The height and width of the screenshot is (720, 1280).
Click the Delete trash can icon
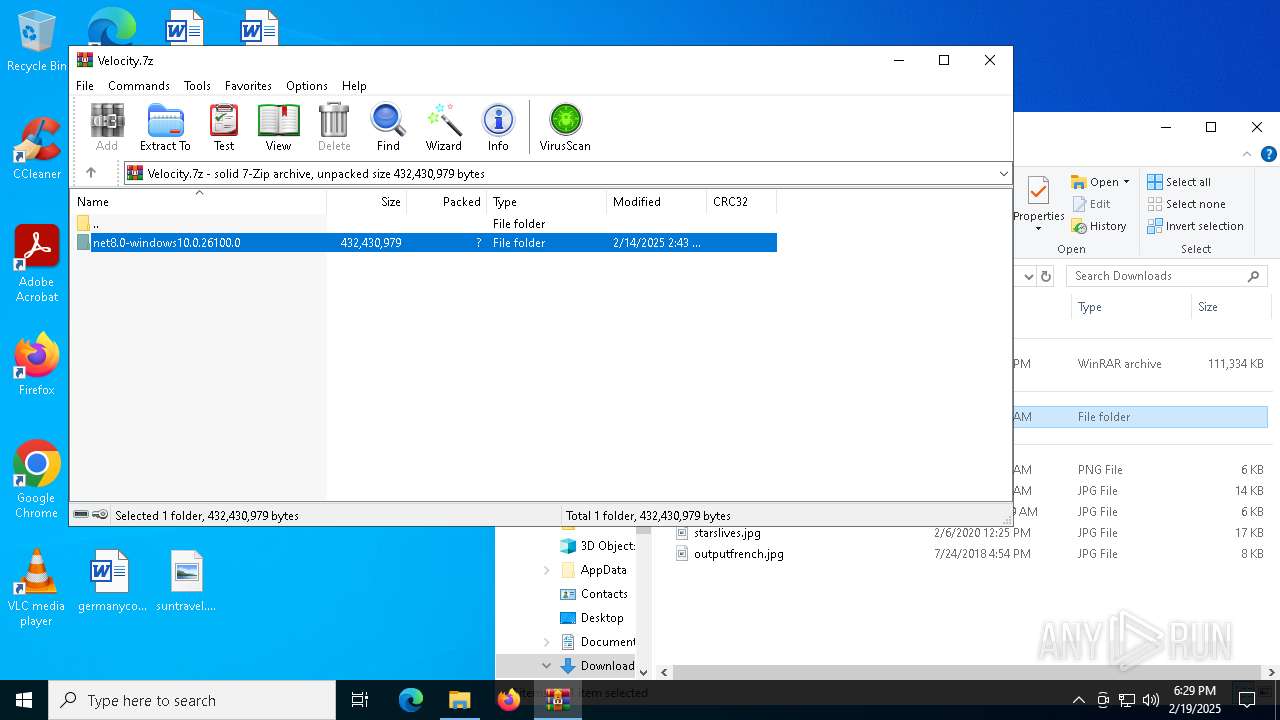334,127
